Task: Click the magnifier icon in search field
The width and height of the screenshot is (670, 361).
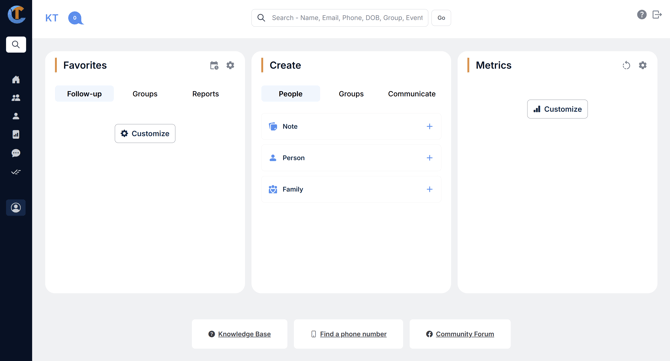Action: [261, 18]
